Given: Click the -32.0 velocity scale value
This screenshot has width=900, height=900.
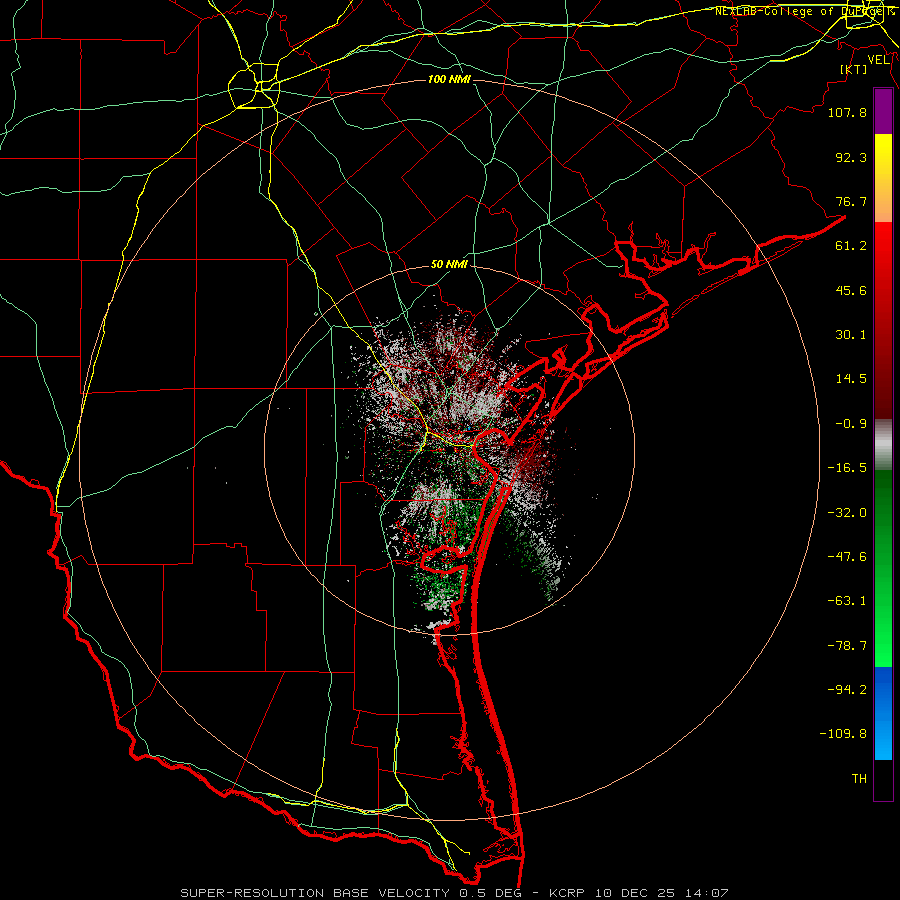Looking at the screenshot, I should tap(847, 513).
